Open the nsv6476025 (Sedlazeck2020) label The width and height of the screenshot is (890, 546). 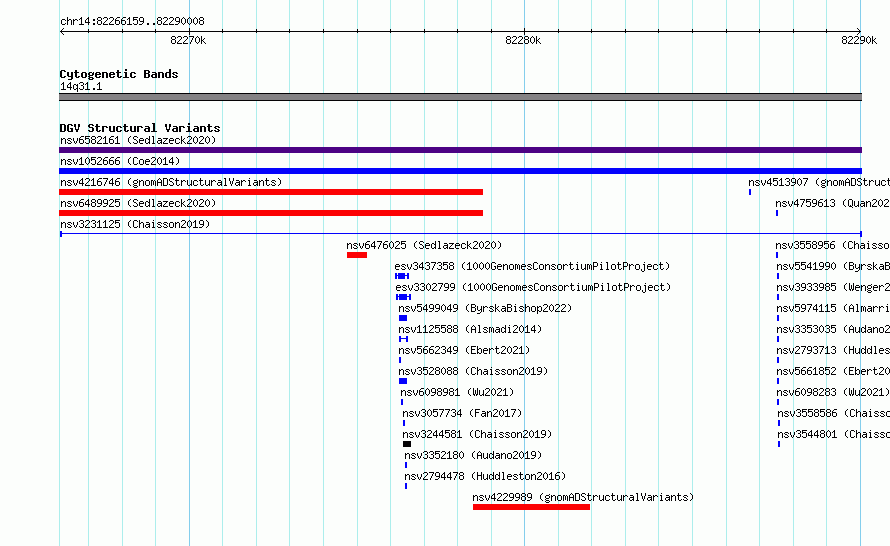(x=424, y=245)
